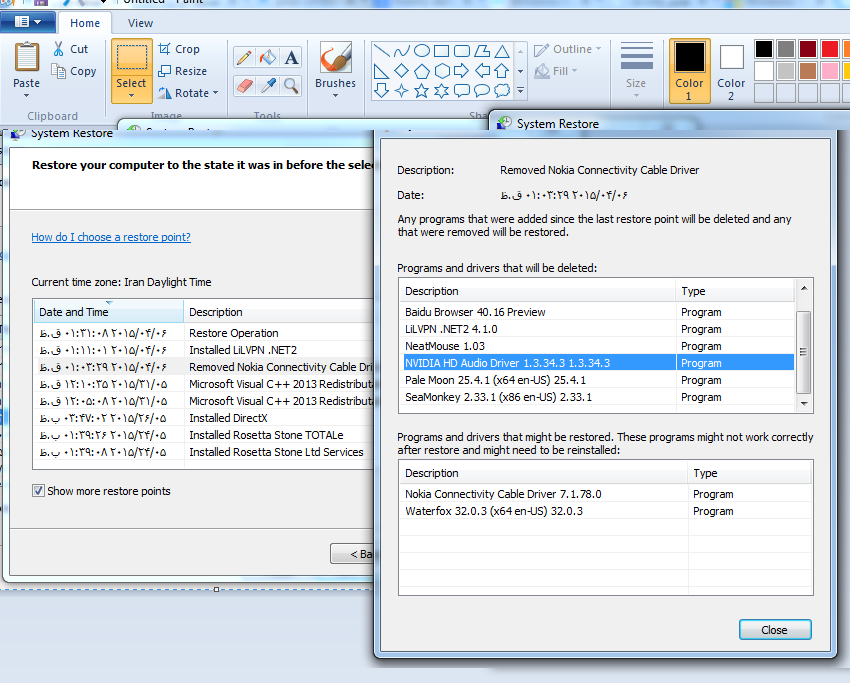The height and width of the screenshot is (683, 850).
Task: Open the Rotate dropdown
Action: 187,93
